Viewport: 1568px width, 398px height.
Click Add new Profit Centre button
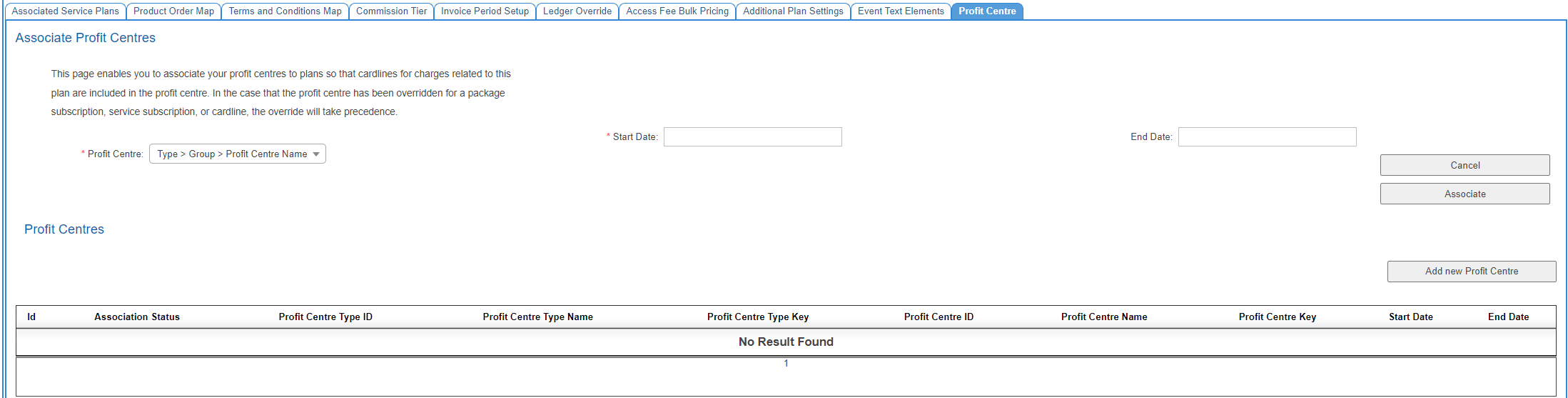1471,272
